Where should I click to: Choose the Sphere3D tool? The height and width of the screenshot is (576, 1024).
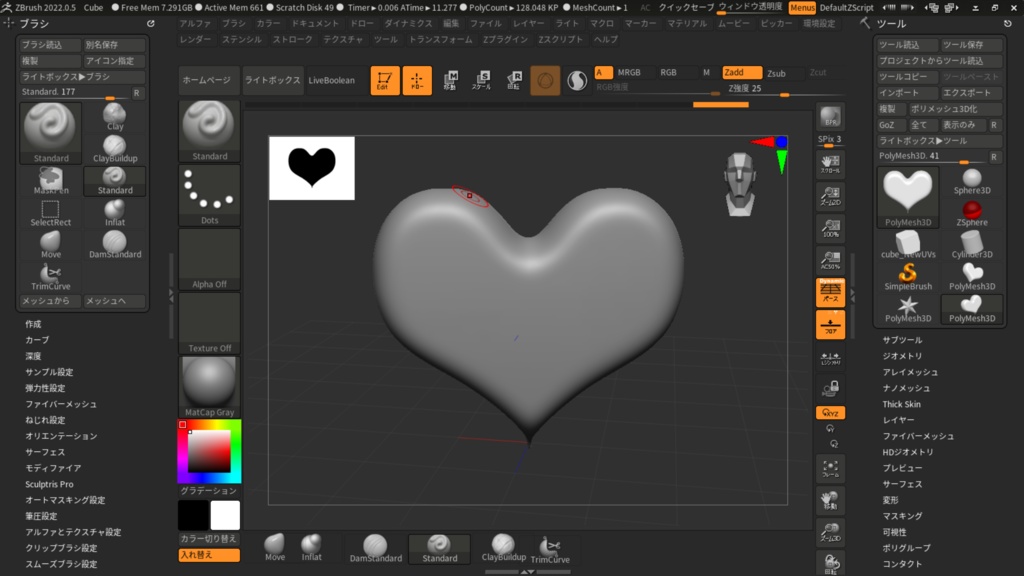[x=972, y=181]
